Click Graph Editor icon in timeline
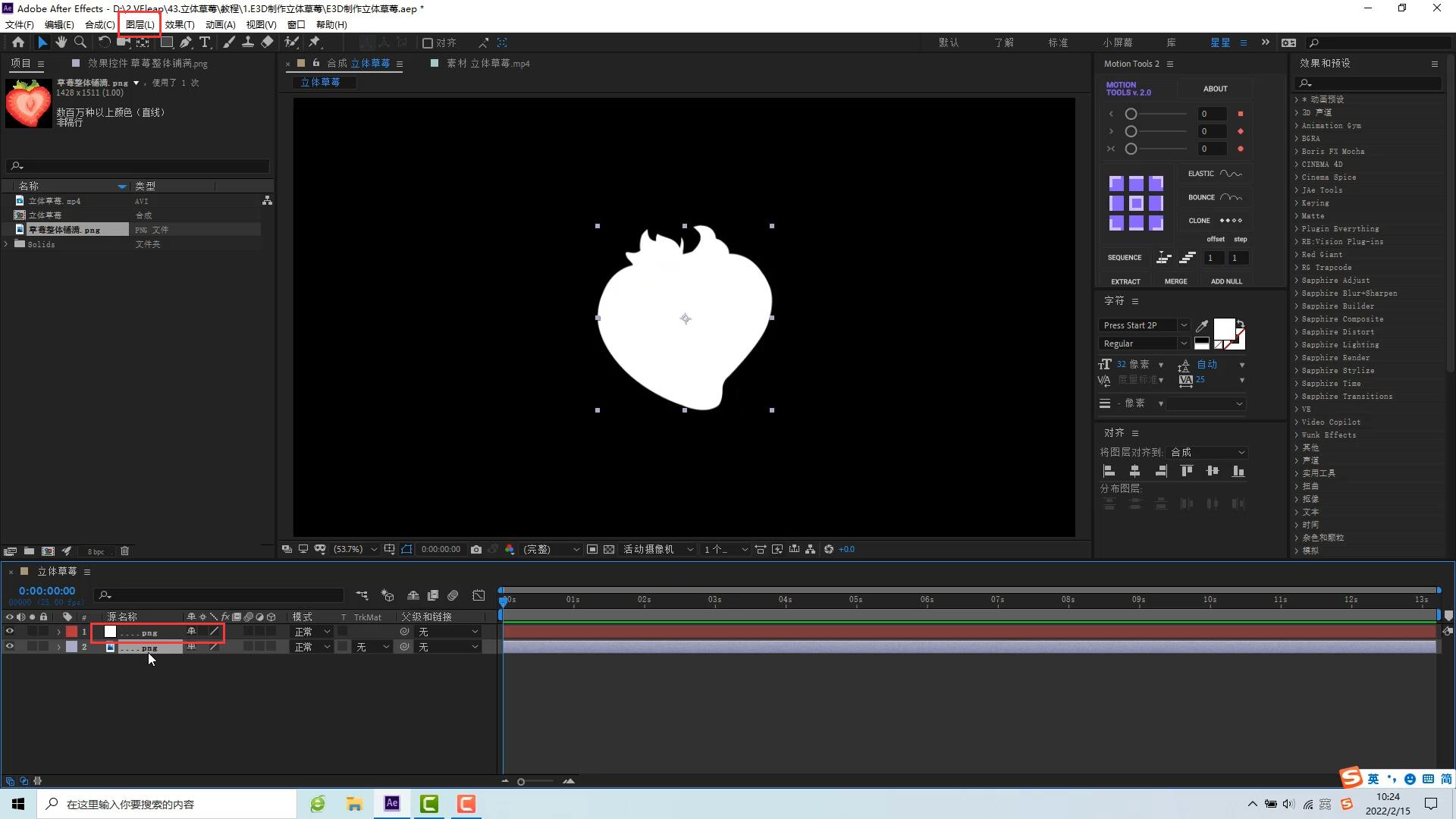Screen dimensions: 1456x819 tap(479, 595)
